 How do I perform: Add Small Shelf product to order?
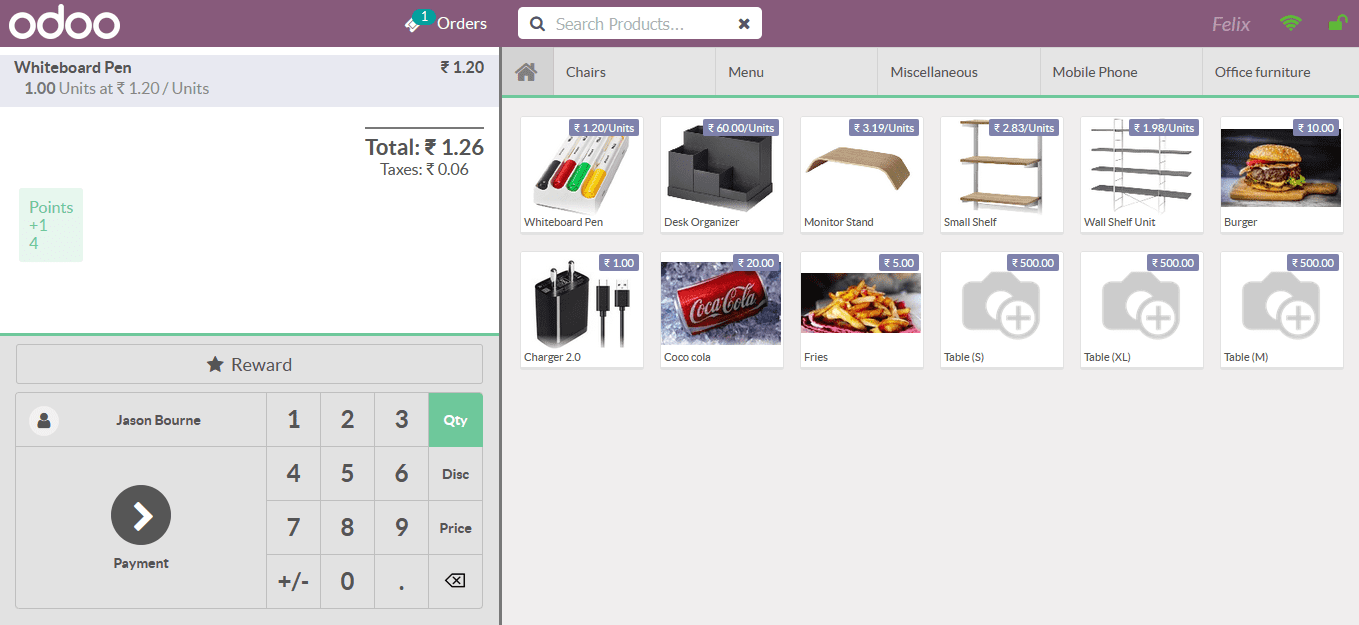click(1002, 175)
